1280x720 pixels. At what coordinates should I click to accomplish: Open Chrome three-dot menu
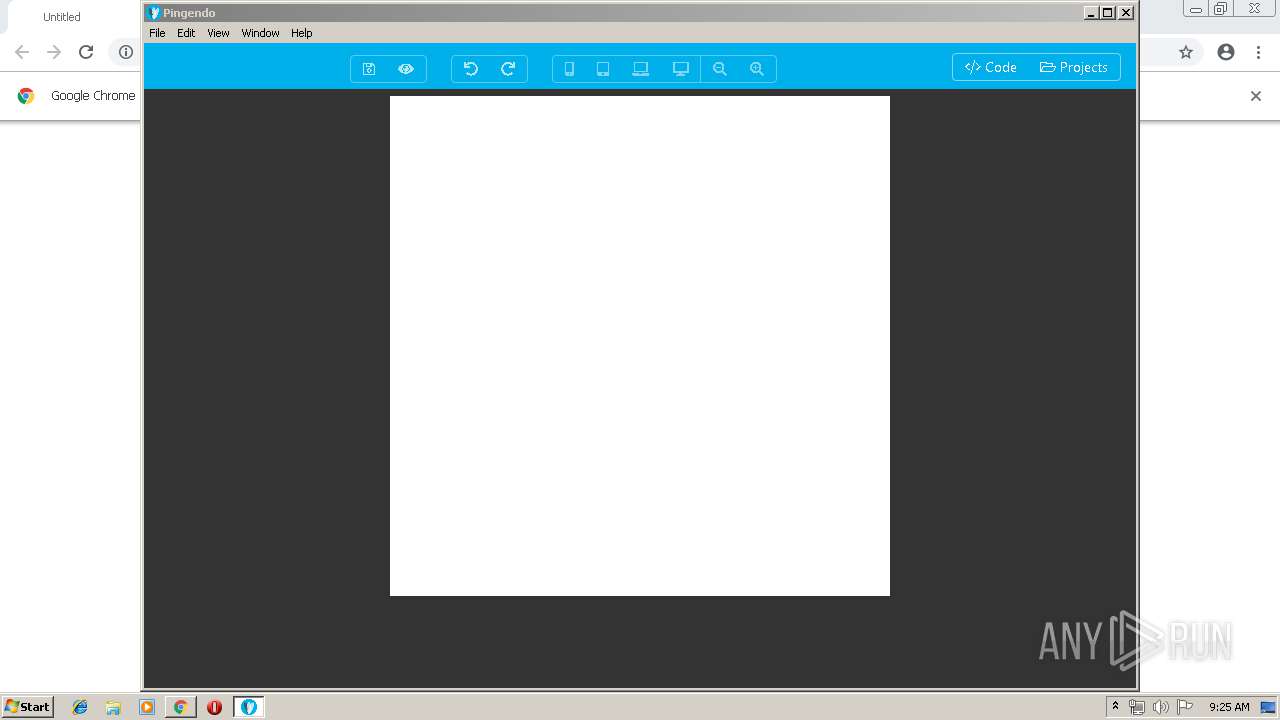tap(1258, 52)
